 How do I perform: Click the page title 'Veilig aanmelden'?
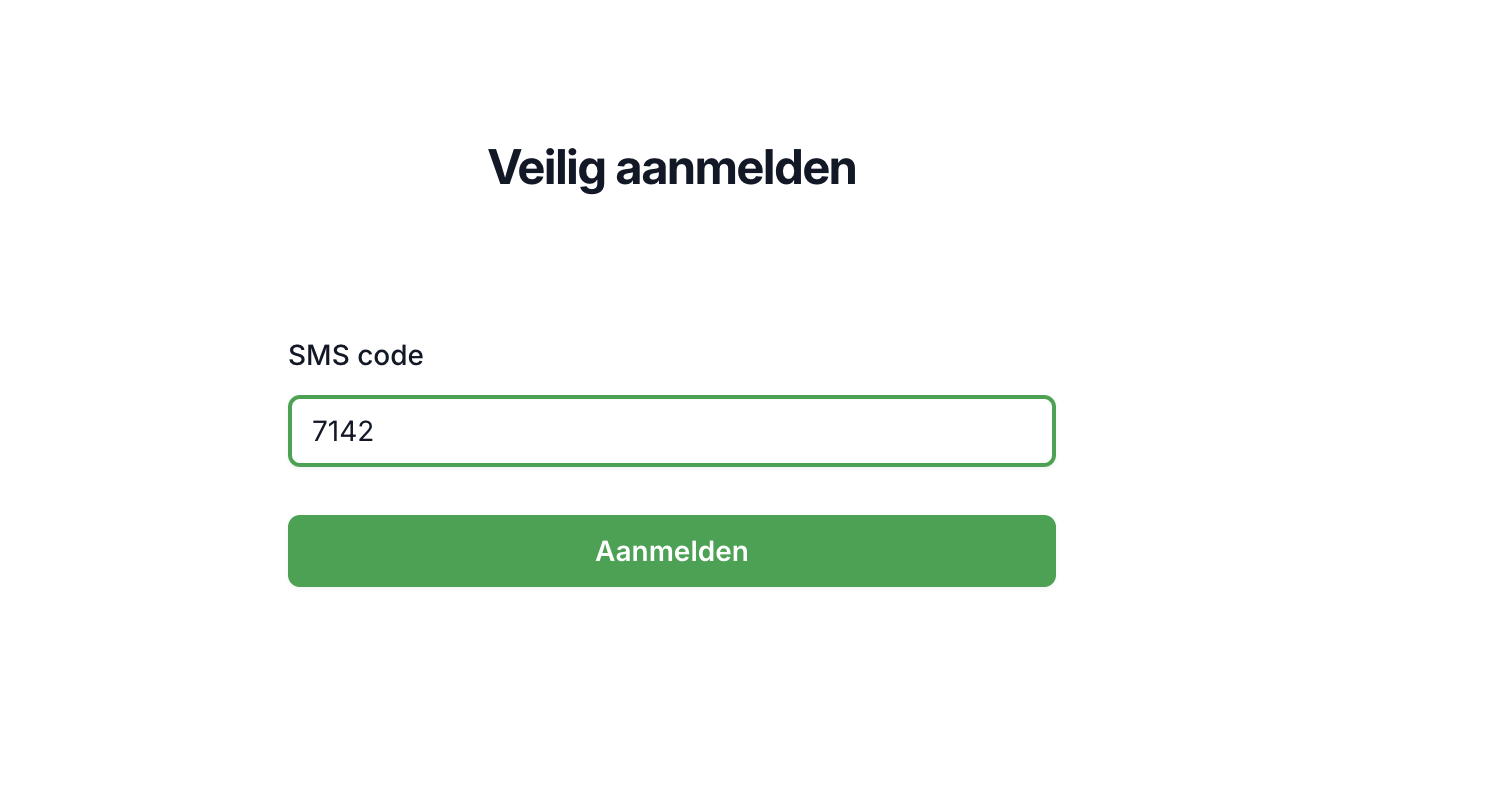pyautogui.click(x=671, y=167)
